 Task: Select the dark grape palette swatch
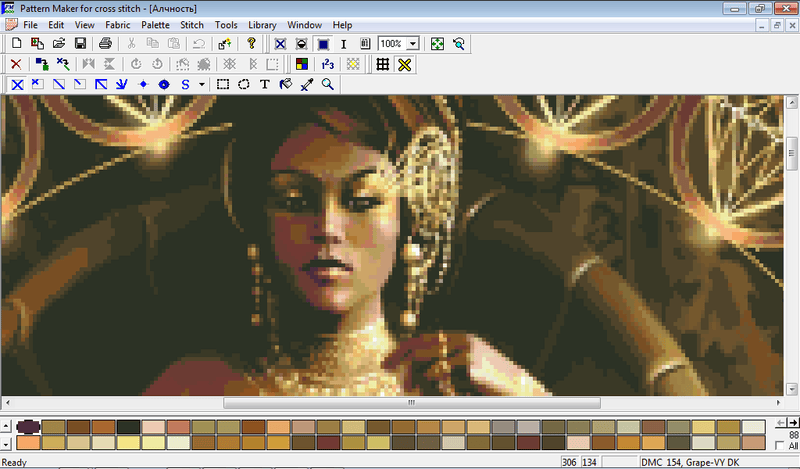click(x=28, y=427)
